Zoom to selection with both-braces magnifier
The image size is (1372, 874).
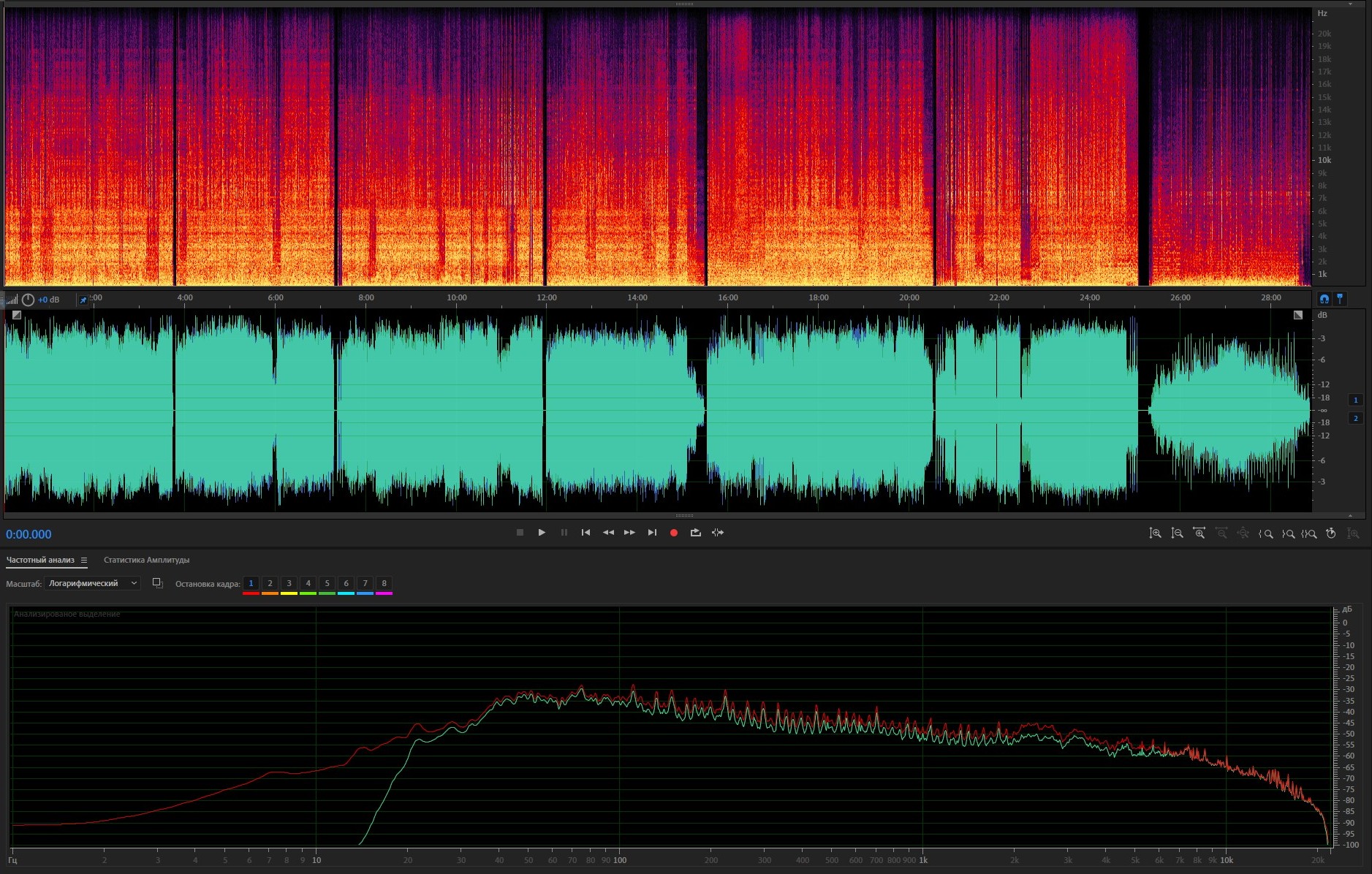tap(1308, 533)
